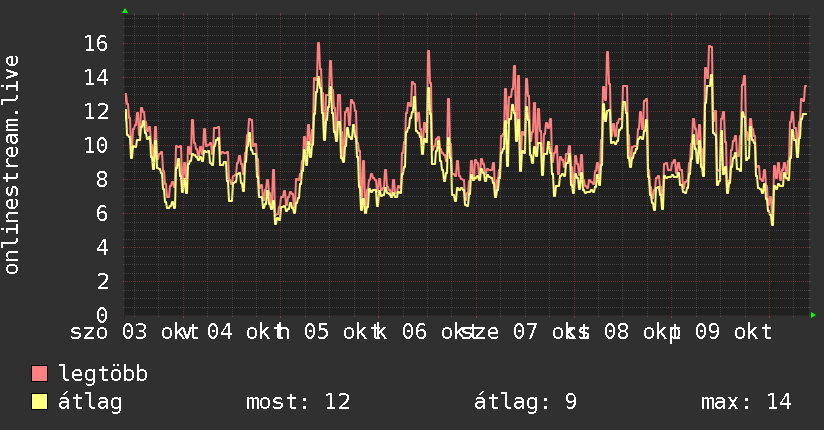Click the y-axis label '8'
Viewport: 824px width, 430px height.
tap(102, 179)
